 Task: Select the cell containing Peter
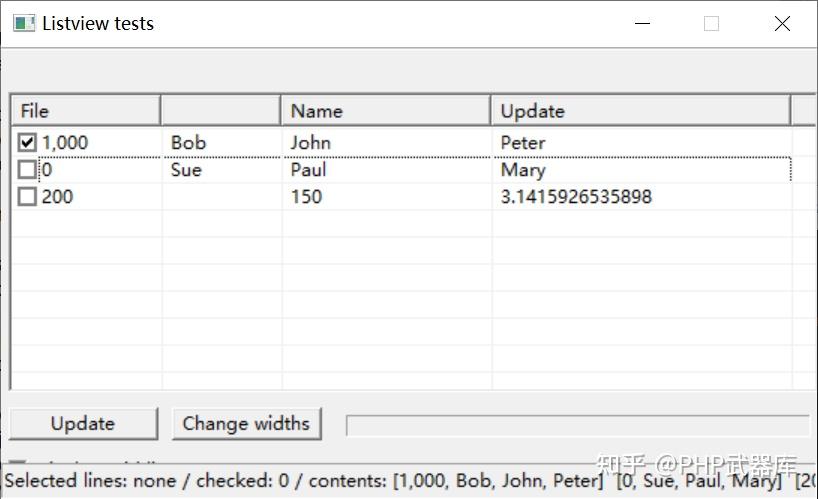(523, 142)
